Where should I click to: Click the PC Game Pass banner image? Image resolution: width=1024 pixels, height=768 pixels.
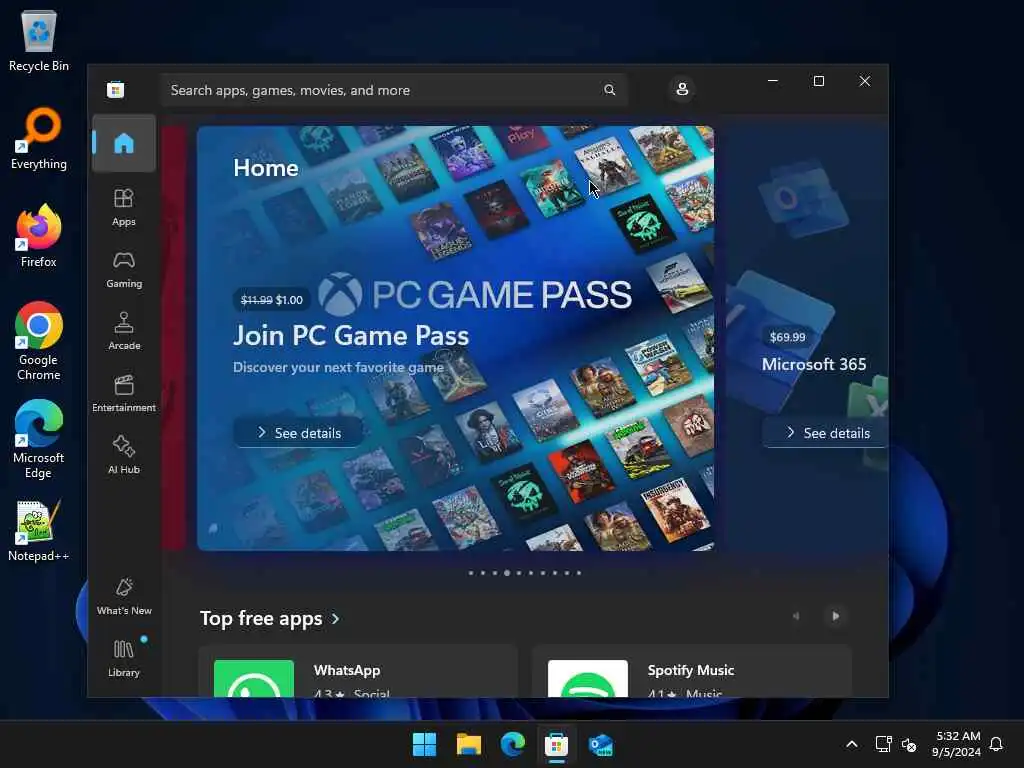pyautogui.click(x=455, y=338)
